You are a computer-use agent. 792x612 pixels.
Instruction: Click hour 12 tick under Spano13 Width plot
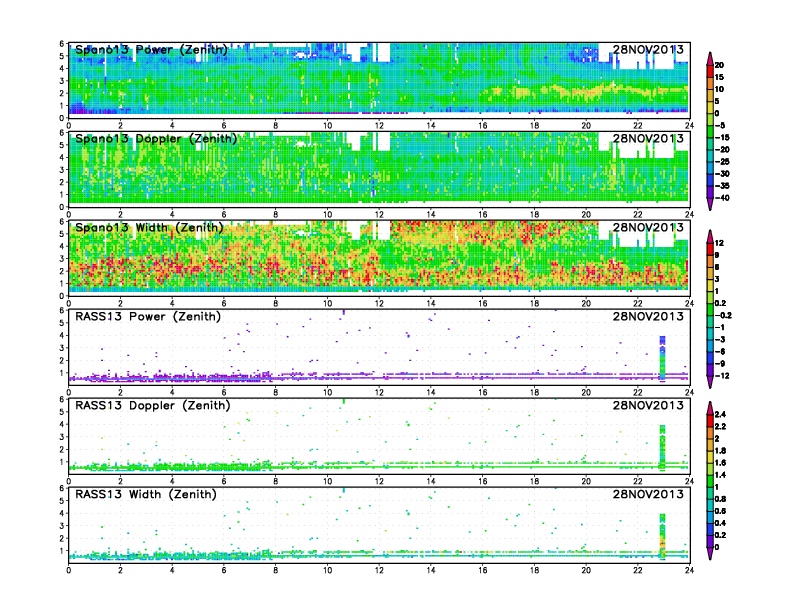(379, 303)
